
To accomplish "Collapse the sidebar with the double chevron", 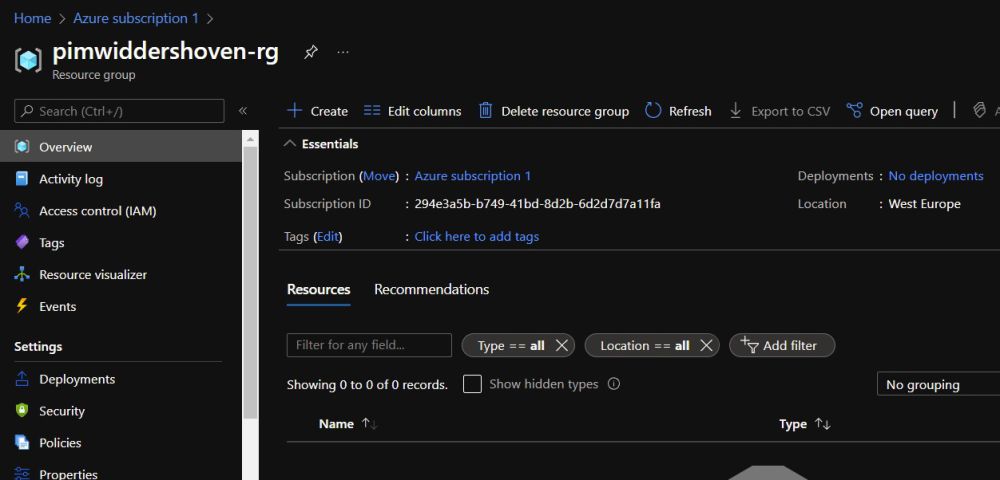I will pos(242,111).
